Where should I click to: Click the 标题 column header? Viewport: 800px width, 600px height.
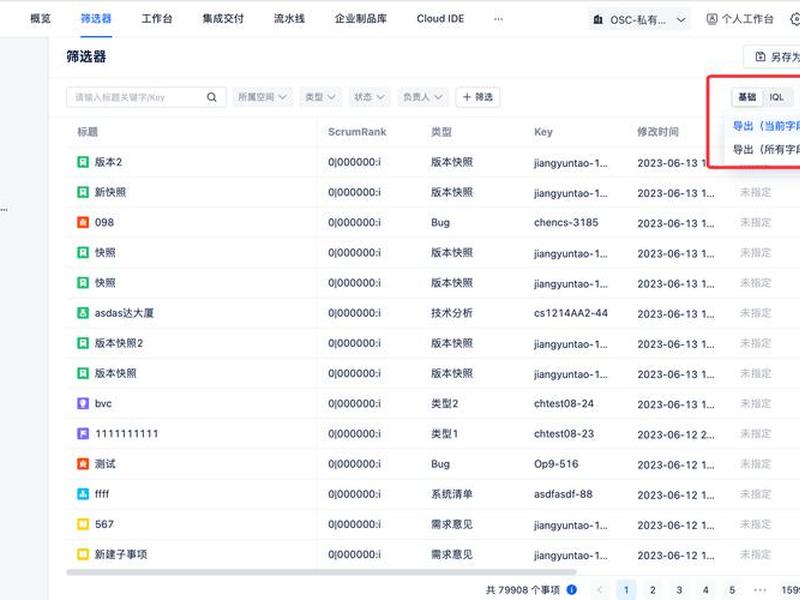(x=87, y=132)
